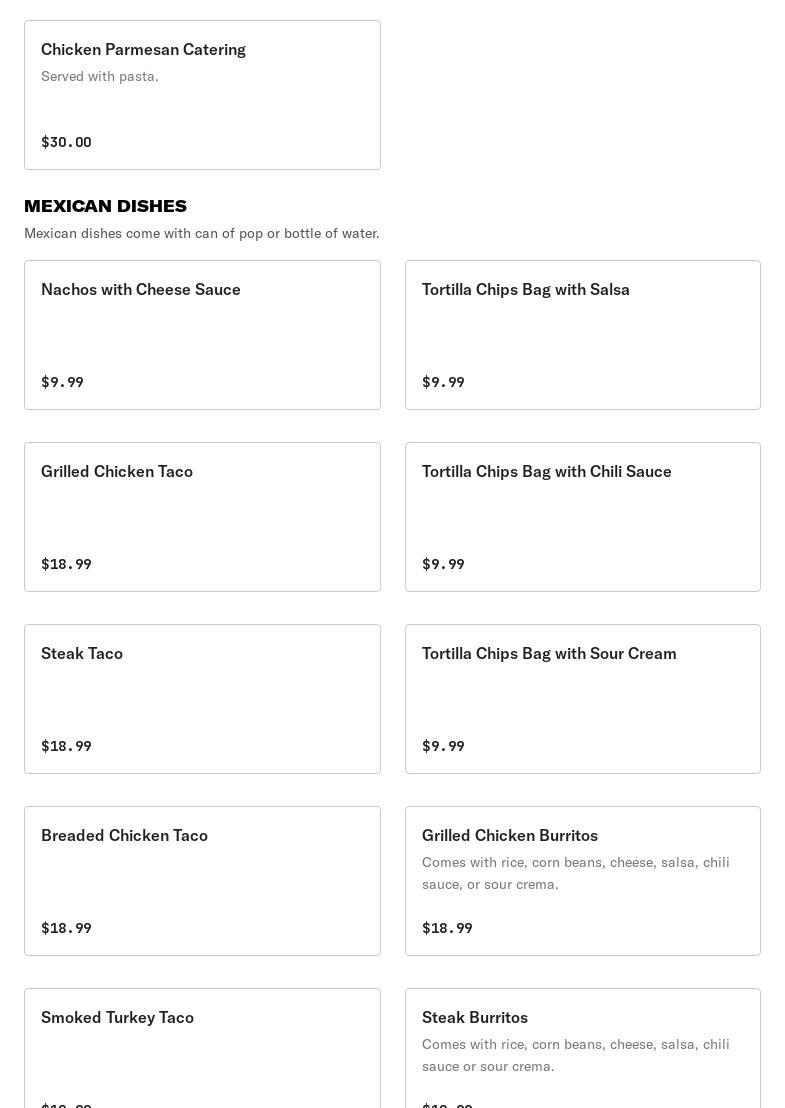Click the 'Served with pasta.' description

coord(100,76)
